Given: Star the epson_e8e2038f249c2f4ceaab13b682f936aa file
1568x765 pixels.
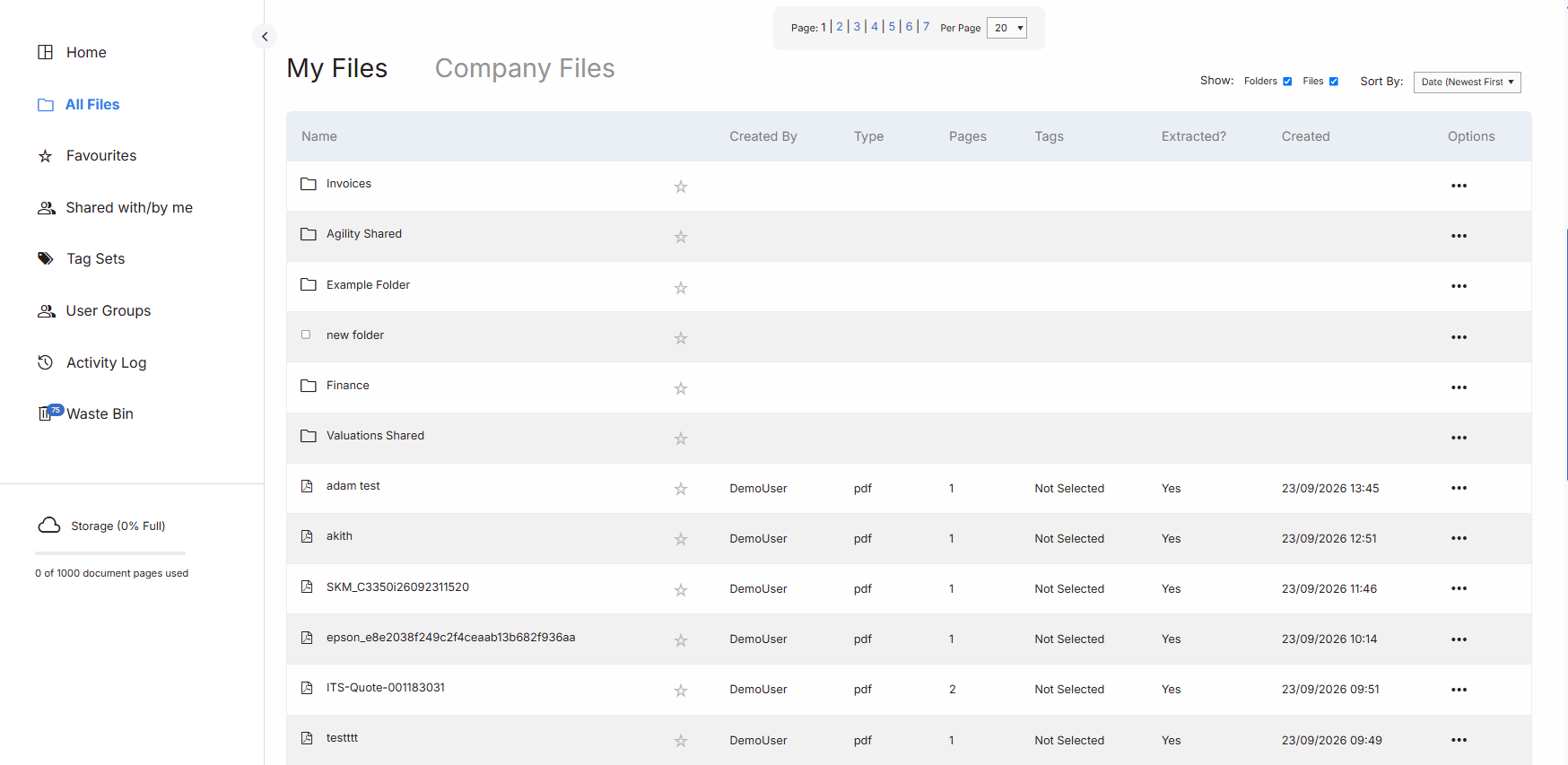Looking at the screenshot, I should [681, 640].
